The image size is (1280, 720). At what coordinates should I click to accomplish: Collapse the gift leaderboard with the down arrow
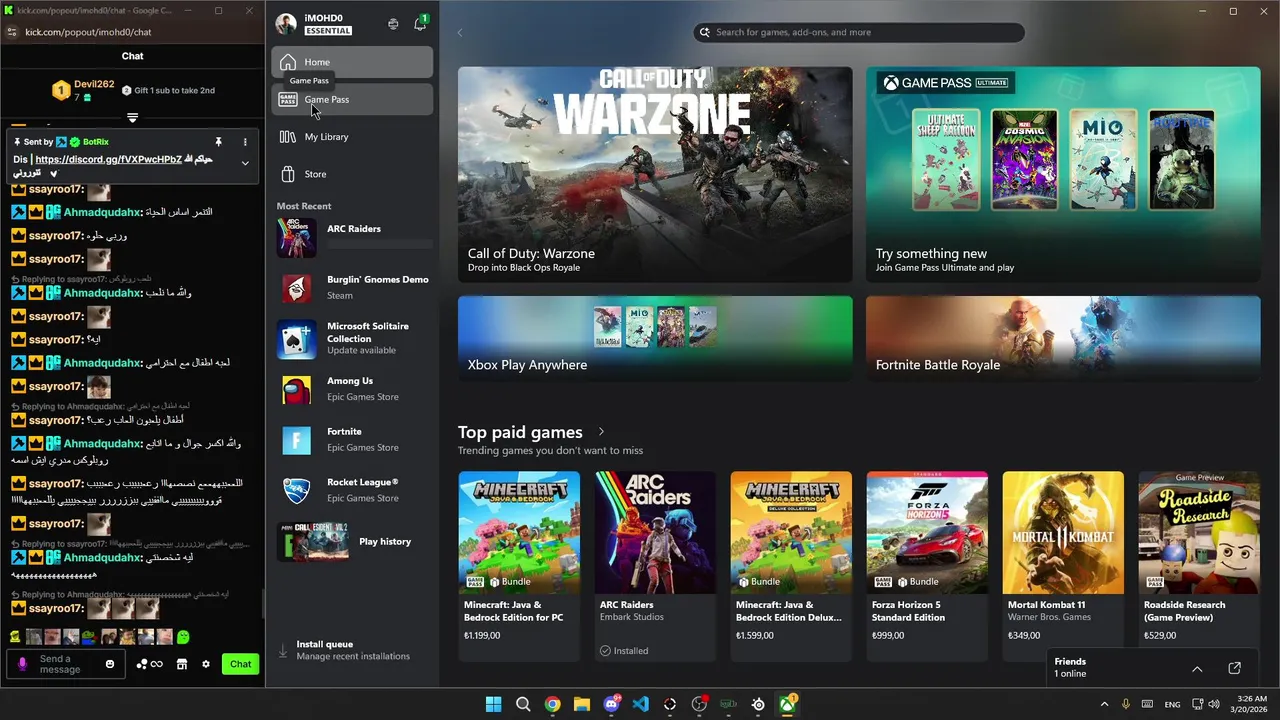[132, 118]
